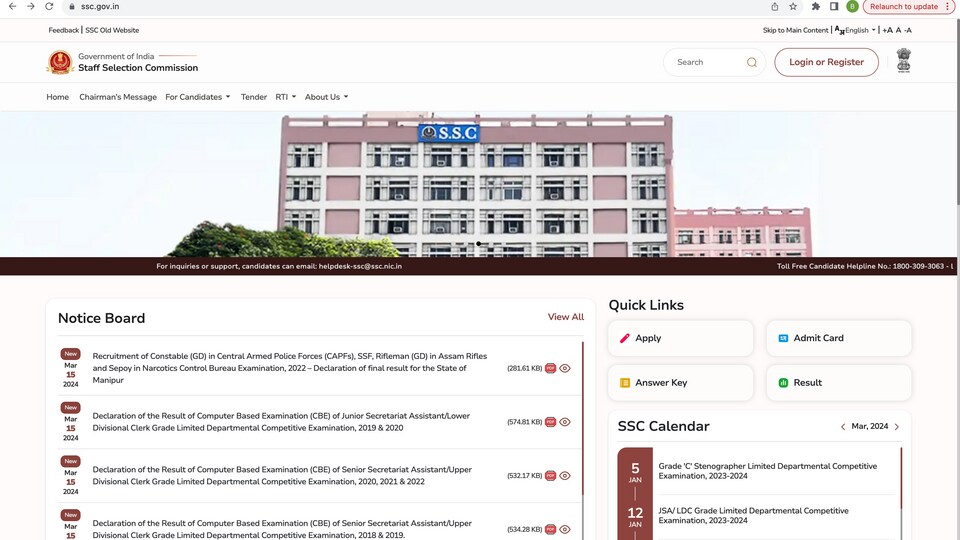Open the Admit Card quick link
This screenshot has width=960, height=540.
839,338
